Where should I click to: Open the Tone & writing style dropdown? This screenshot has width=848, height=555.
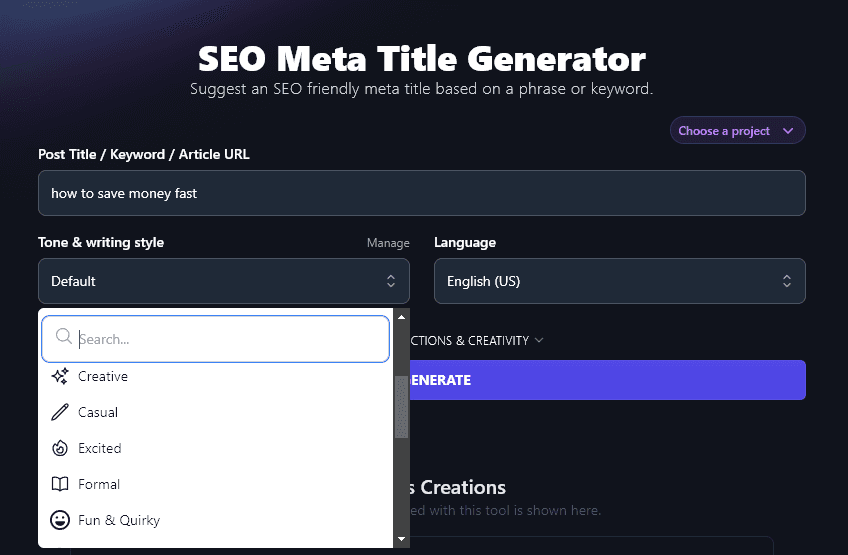(224, 282)
